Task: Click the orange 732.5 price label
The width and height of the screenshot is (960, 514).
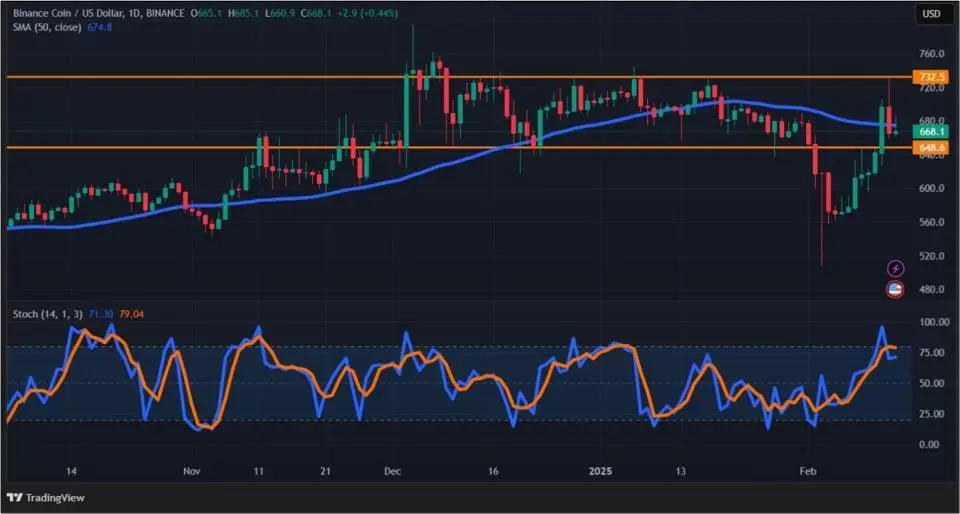Action: [931, 77]
